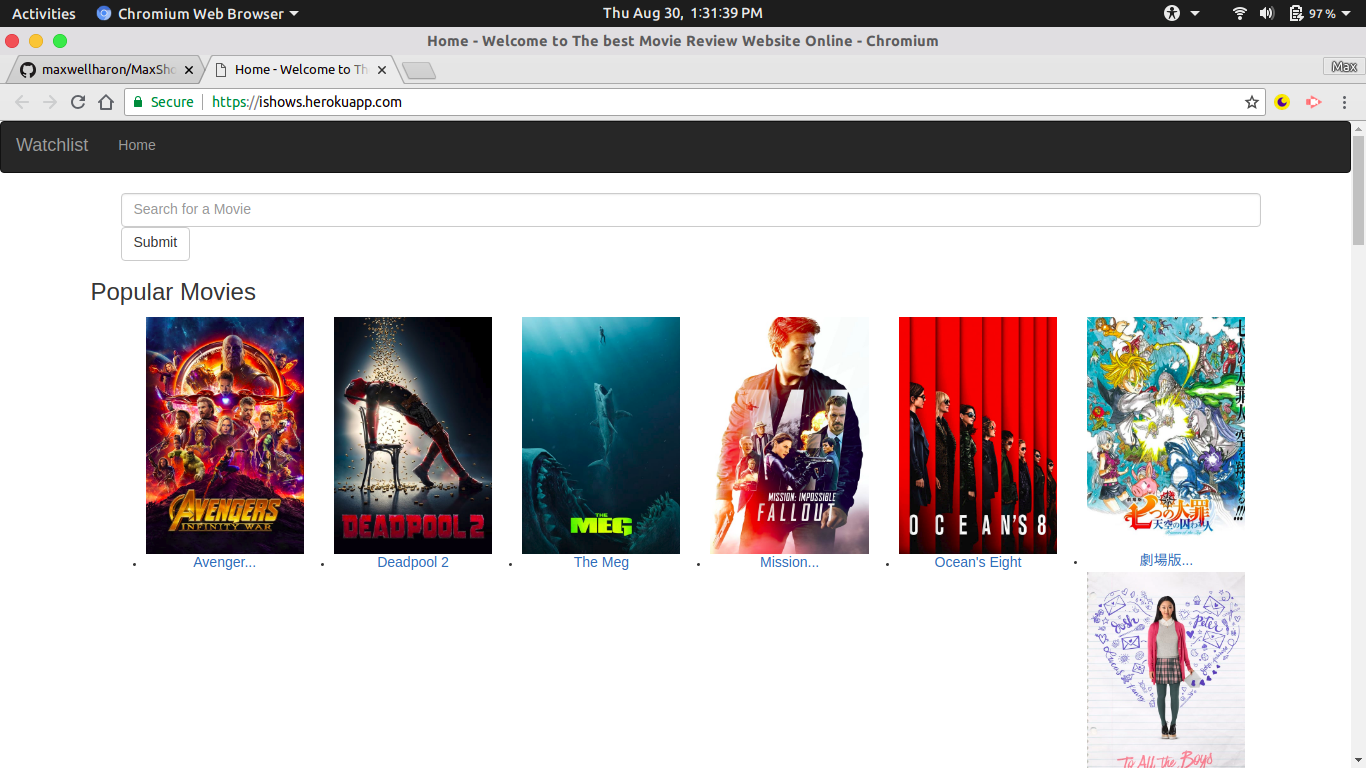Click the green secure padlock icon
Image resolution: width=1366 pixels, height=768 pixels.
(x=138, y=102)
